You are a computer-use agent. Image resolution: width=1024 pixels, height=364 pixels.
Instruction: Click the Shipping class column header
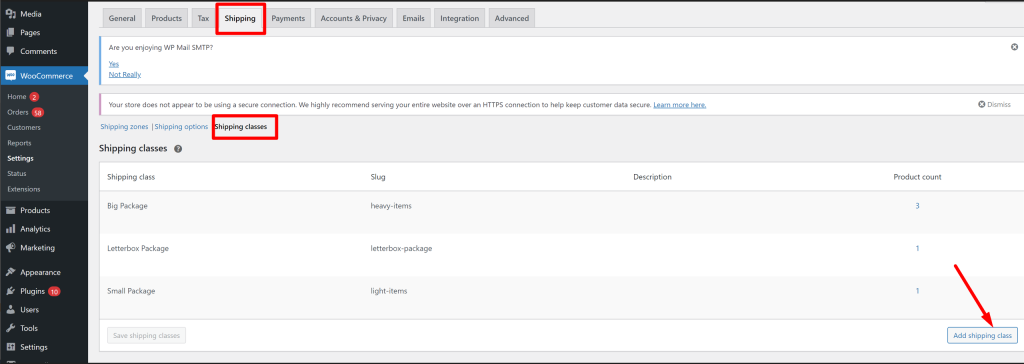(x=131, y=177)
